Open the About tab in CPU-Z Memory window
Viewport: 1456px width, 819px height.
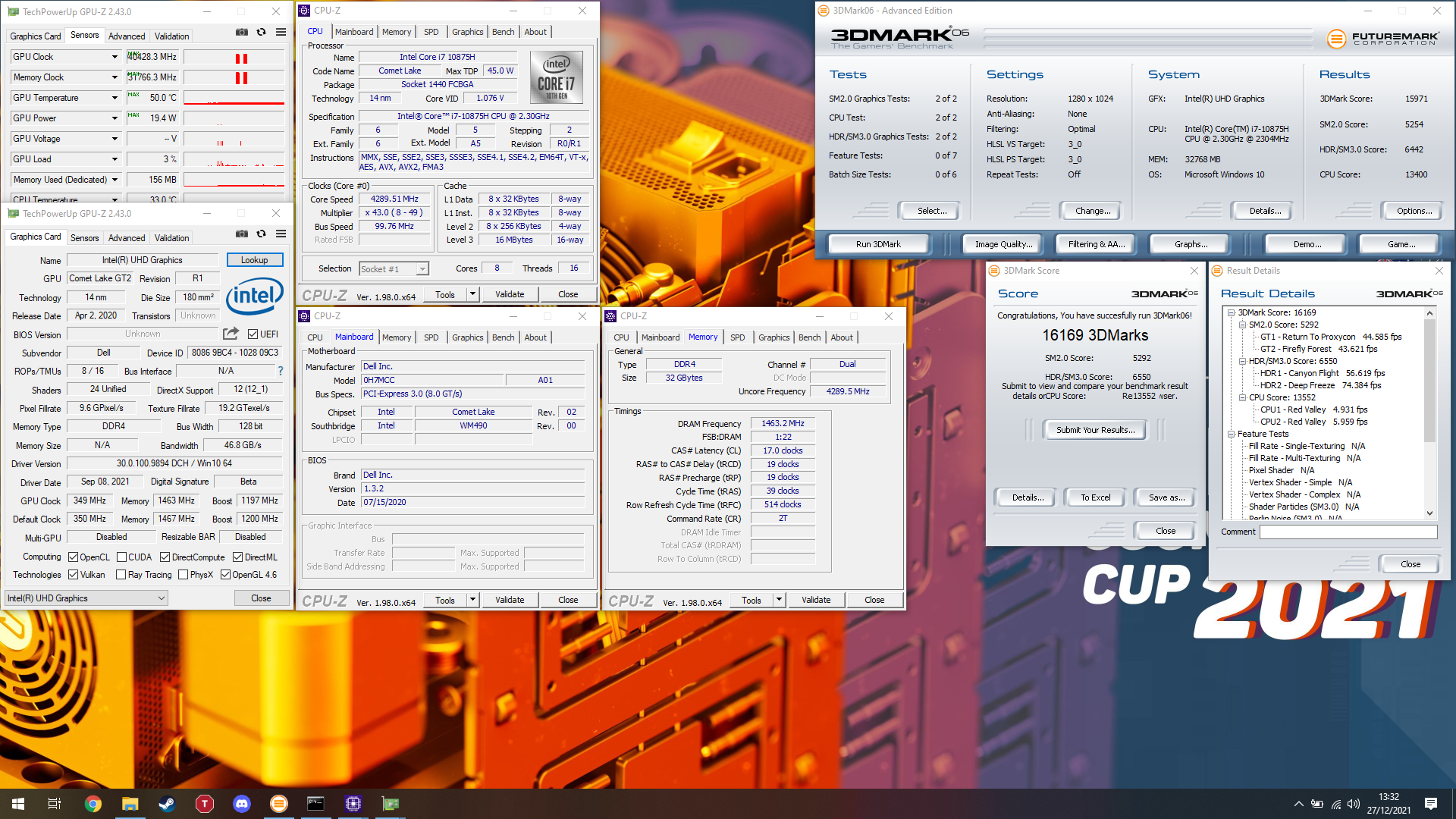[842, 337]
